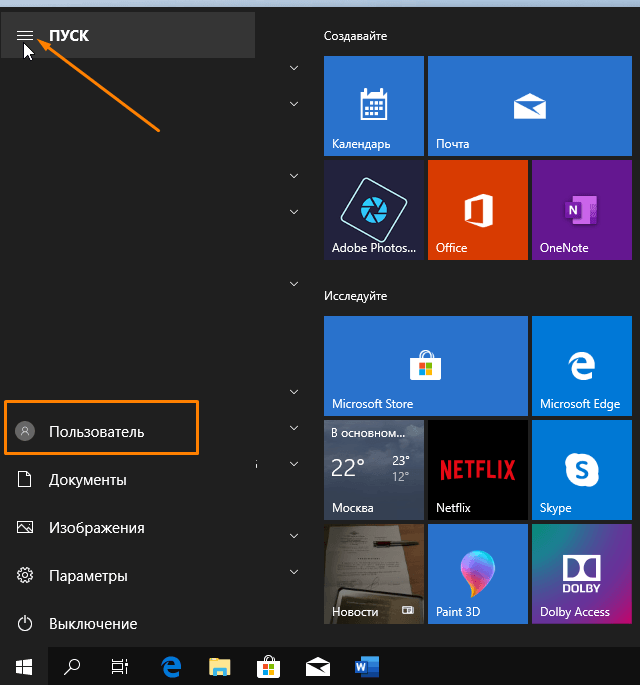This screenshot has width=640, height=685.
Task: Open the Новости news tile
Action: click(374, 574)
